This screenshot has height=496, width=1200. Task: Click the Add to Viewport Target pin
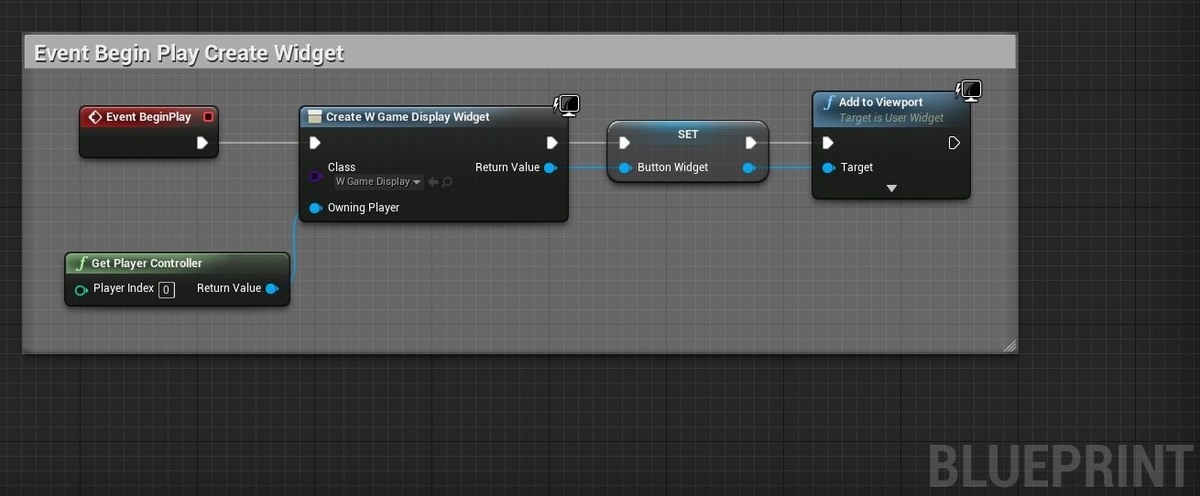point(828,168)
